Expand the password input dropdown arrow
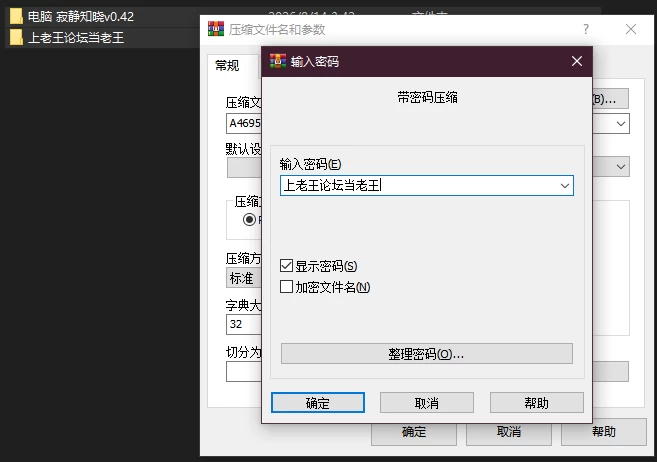 [x=565, y=186]
